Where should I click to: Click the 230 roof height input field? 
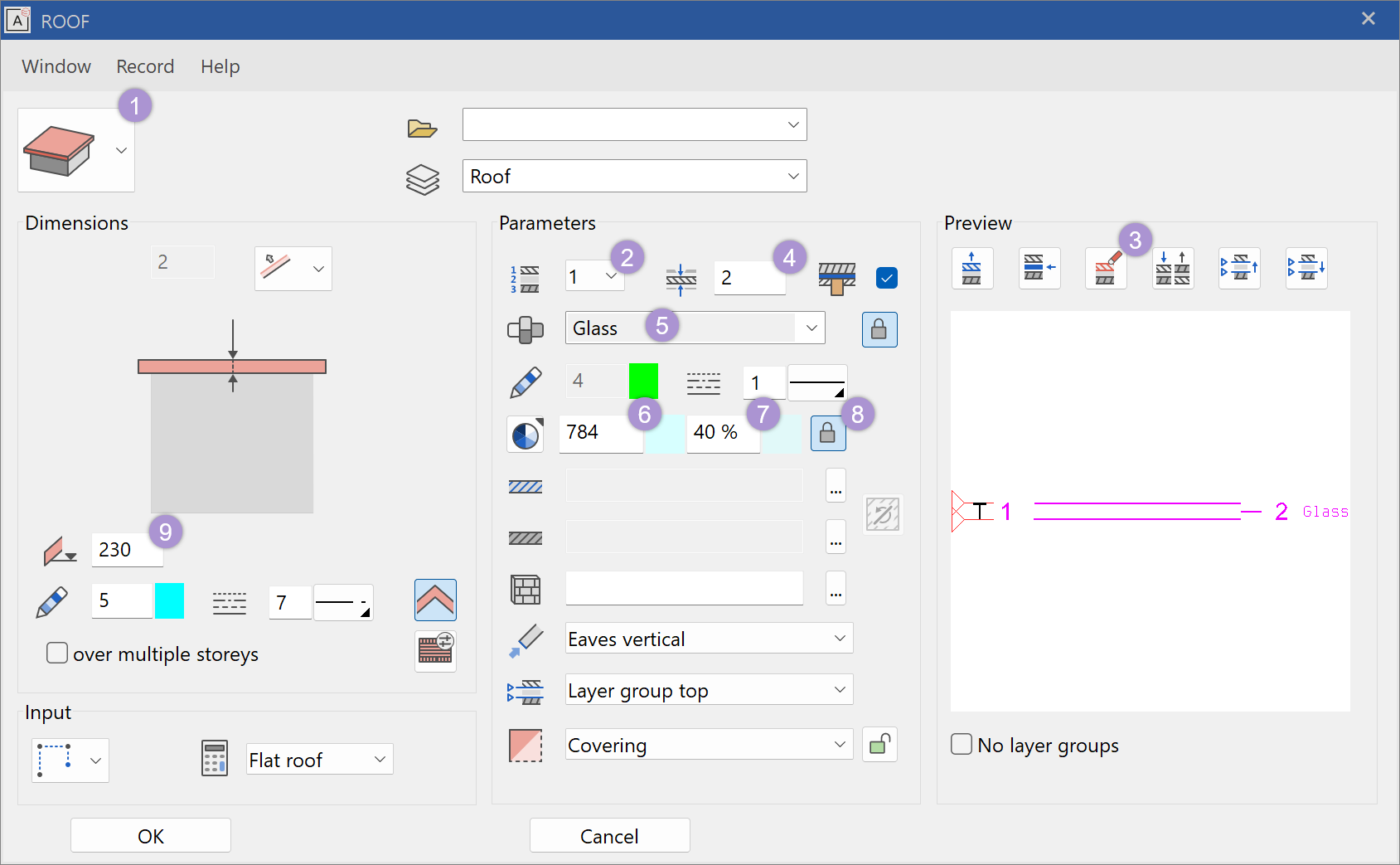(126, 550)
